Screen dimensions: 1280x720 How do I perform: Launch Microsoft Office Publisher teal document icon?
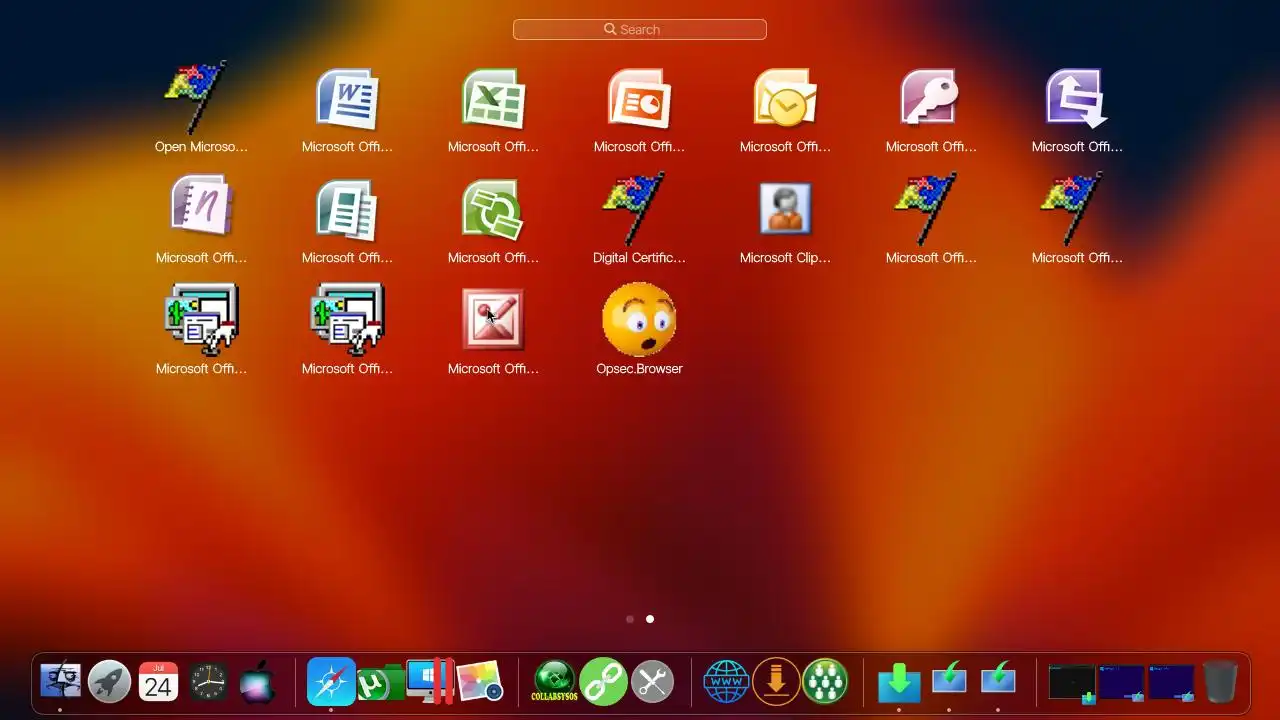point(347,209)
